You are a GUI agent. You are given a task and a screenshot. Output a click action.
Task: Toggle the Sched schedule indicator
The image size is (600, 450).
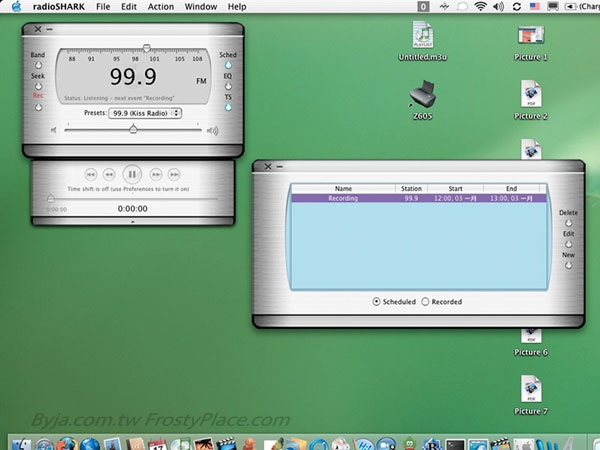(x=228, y=65)
